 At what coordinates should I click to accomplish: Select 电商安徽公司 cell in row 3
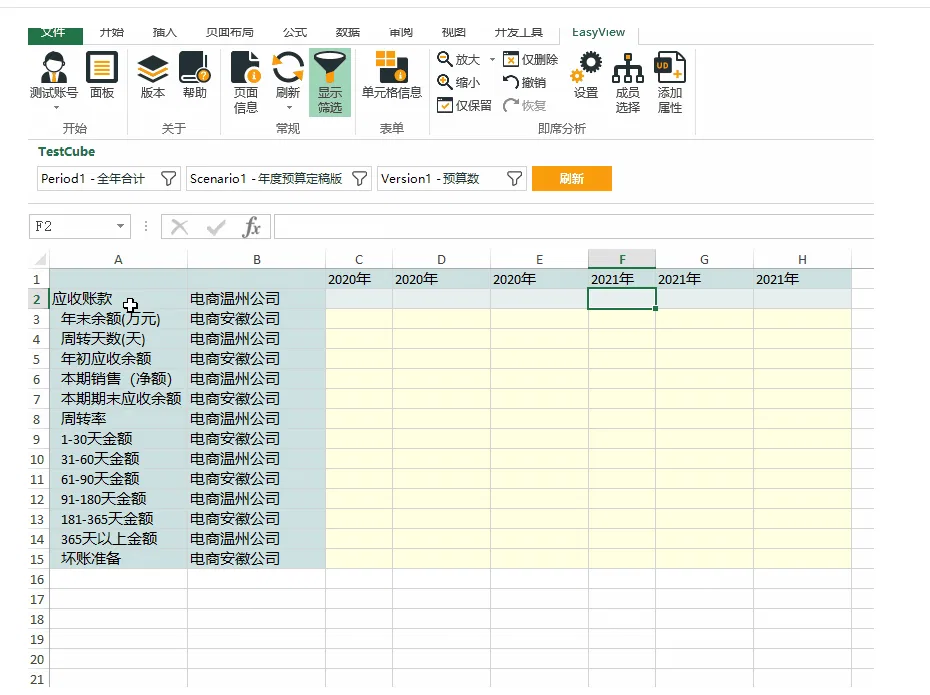[x=256, y=319]
